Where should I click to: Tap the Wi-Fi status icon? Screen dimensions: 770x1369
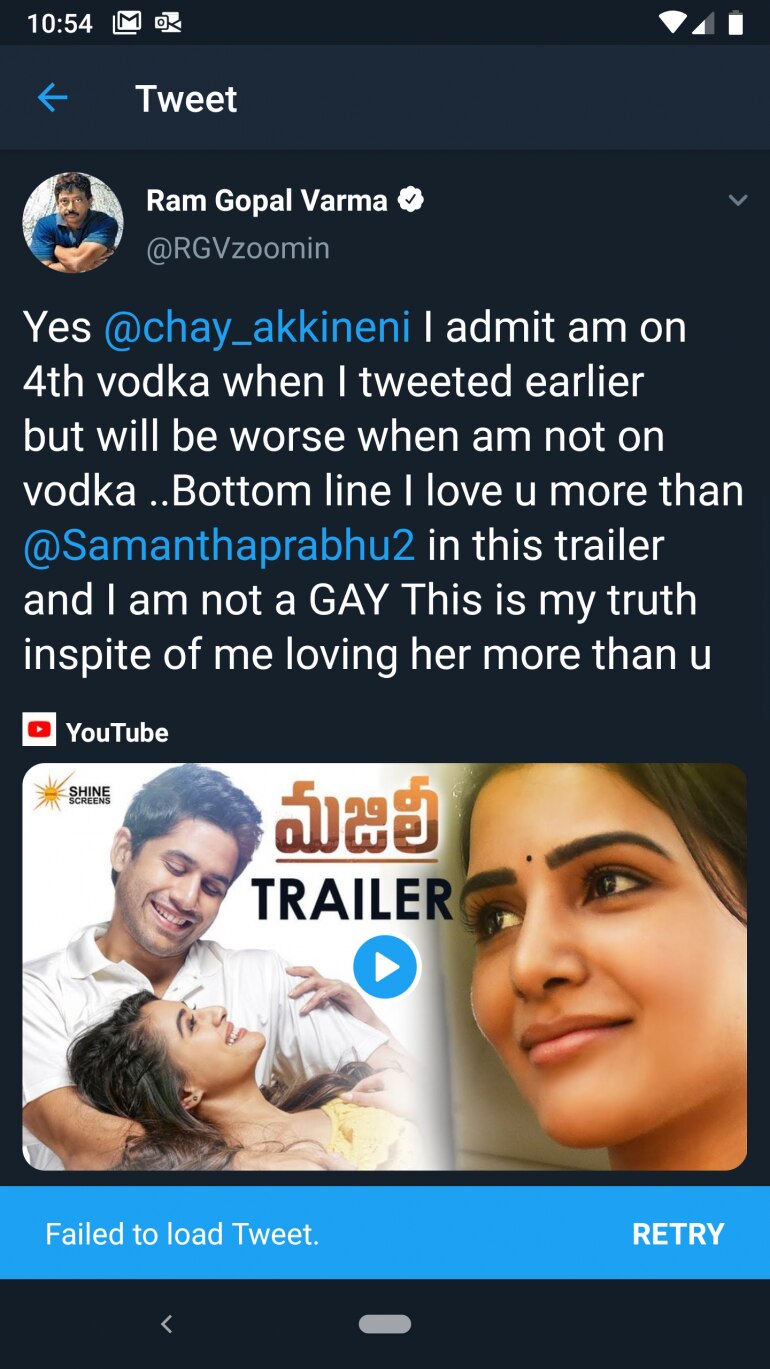[674, 22]
